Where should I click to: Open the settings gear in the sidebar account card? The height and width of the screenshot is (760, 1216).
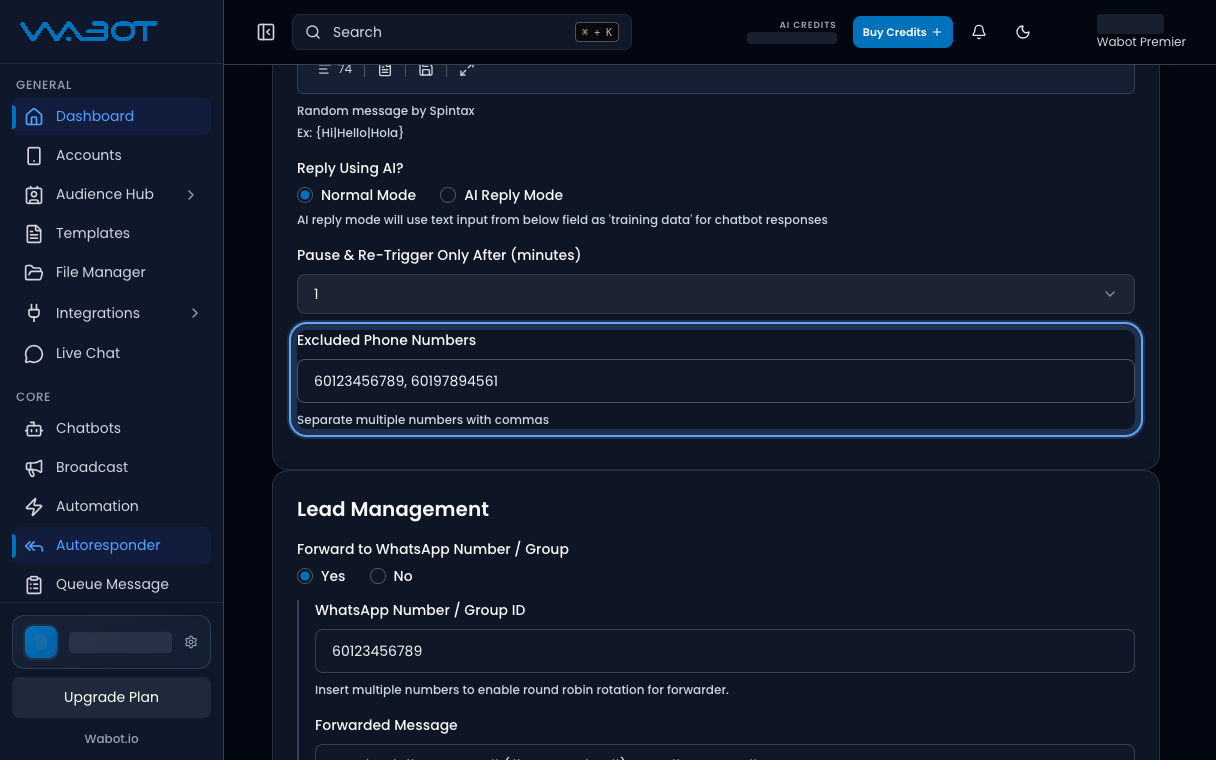191,642
